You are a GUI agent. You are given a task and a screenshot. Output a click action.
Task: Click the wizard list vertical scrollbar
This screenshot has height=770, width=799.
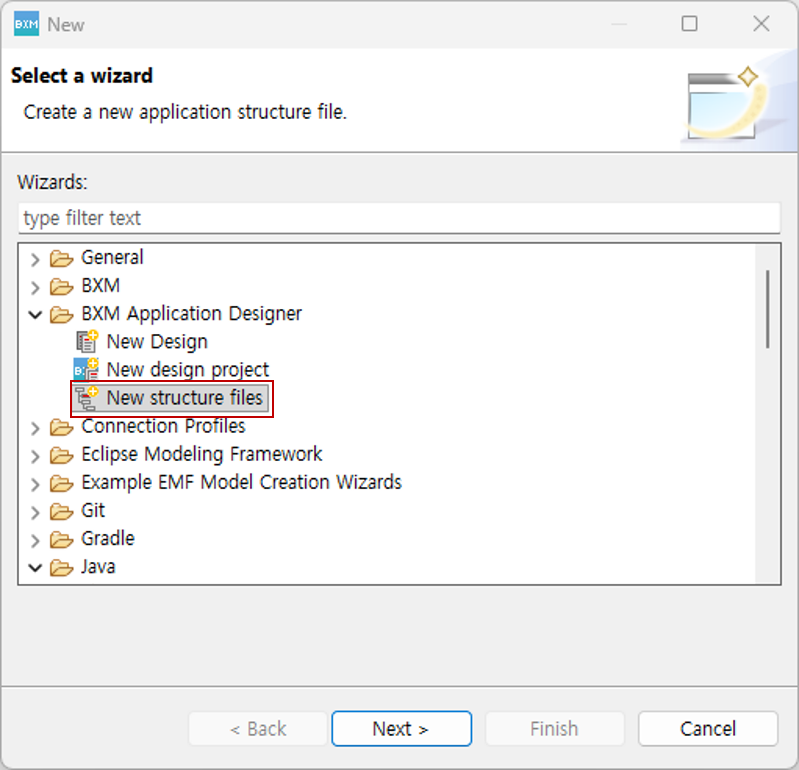pyautogui.click(x=767, y=308)
